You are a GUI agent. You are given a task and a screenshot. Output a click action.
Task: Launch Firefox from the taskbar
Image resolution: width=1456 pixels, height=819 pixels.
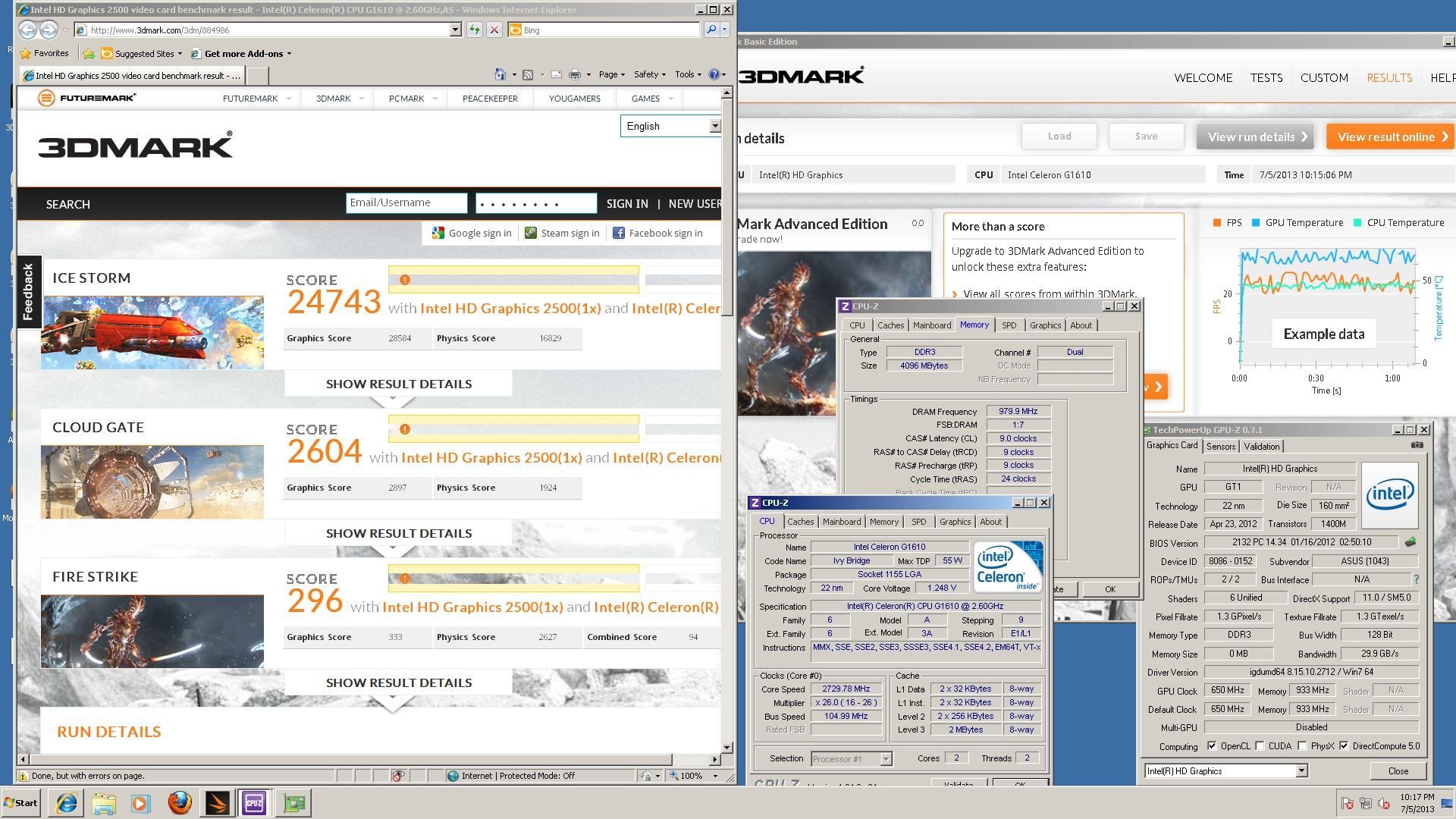(x=180, y=803)
